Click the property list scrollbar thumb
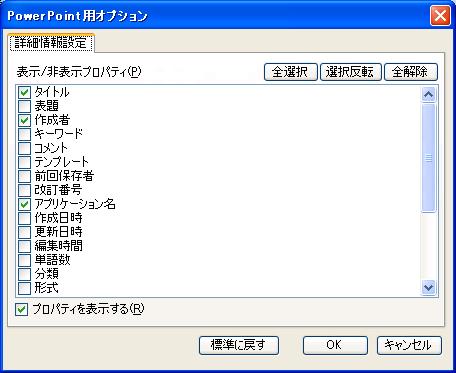This screenshot has width=456, height=373. point(428,158)
